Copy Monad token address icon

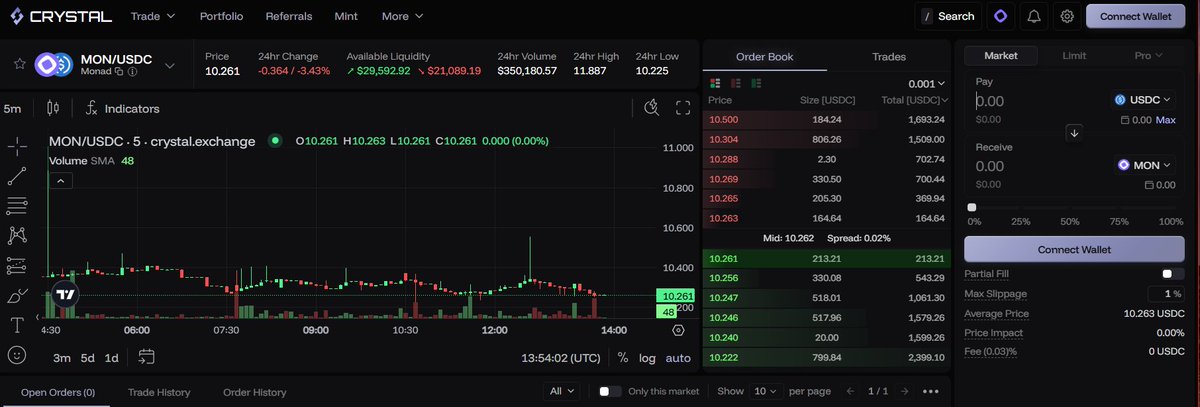119,72
